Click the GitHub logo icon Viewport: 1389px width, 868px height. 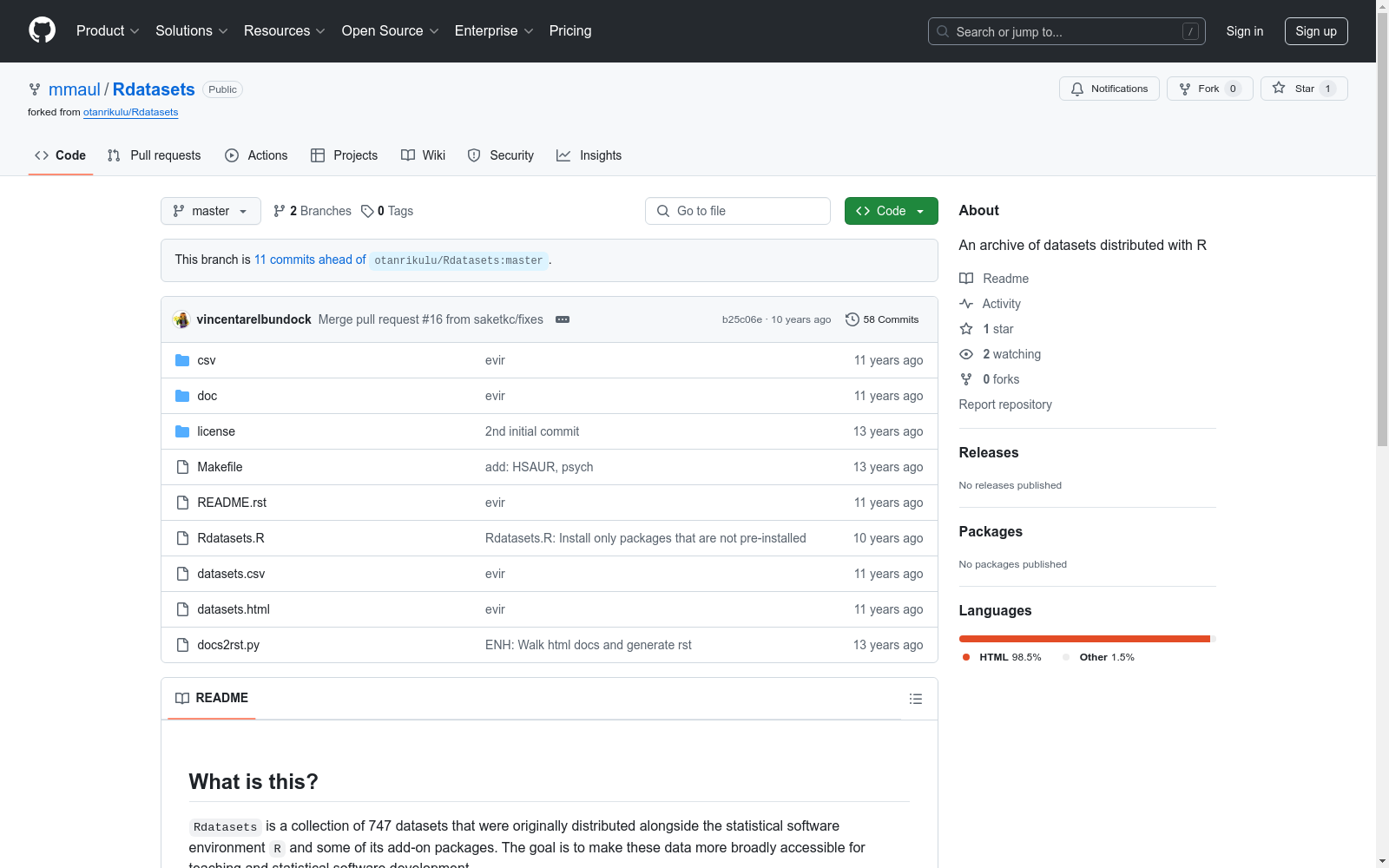42,30
